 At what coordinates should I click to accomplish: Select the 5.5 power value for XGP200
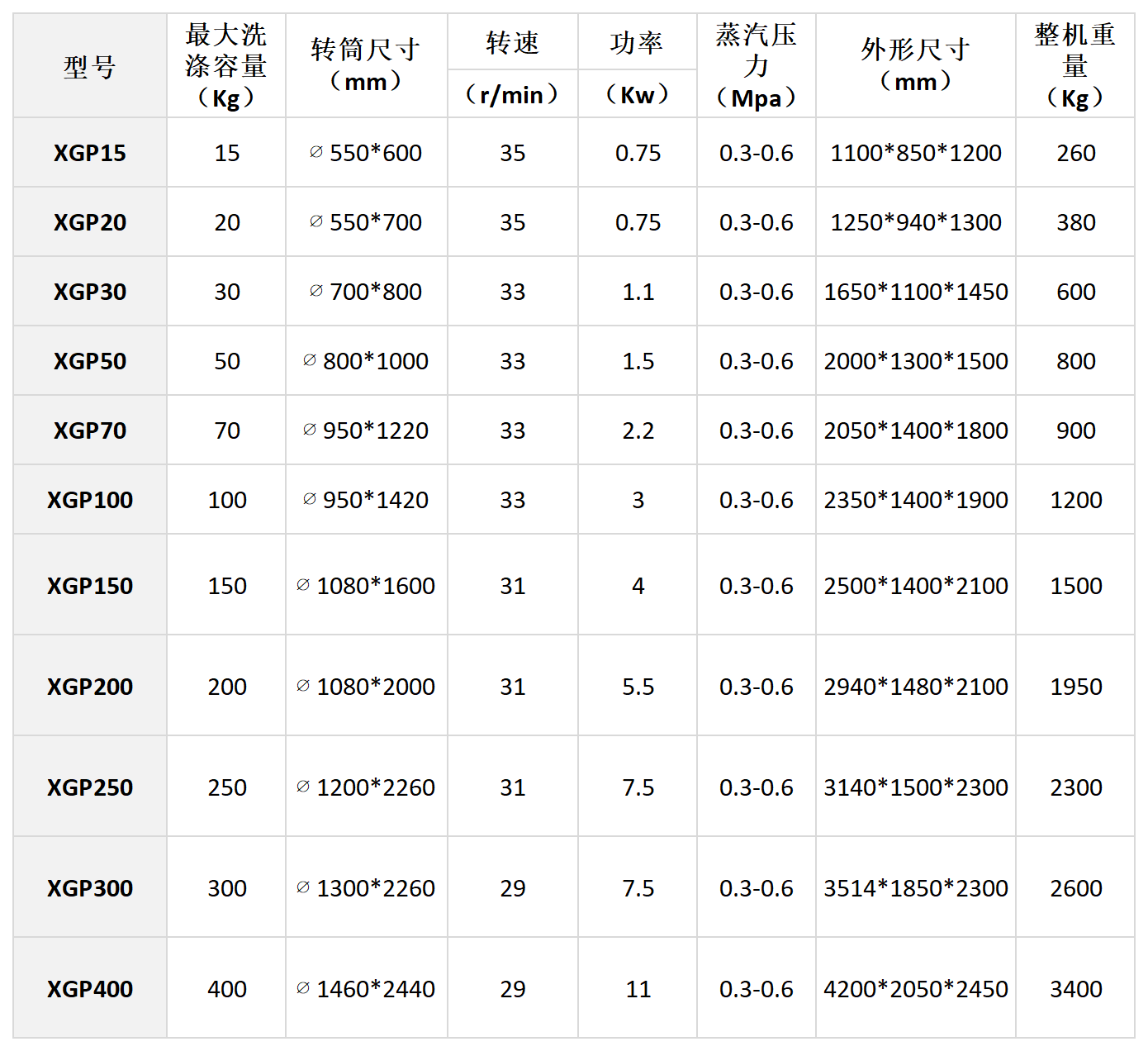638,687
